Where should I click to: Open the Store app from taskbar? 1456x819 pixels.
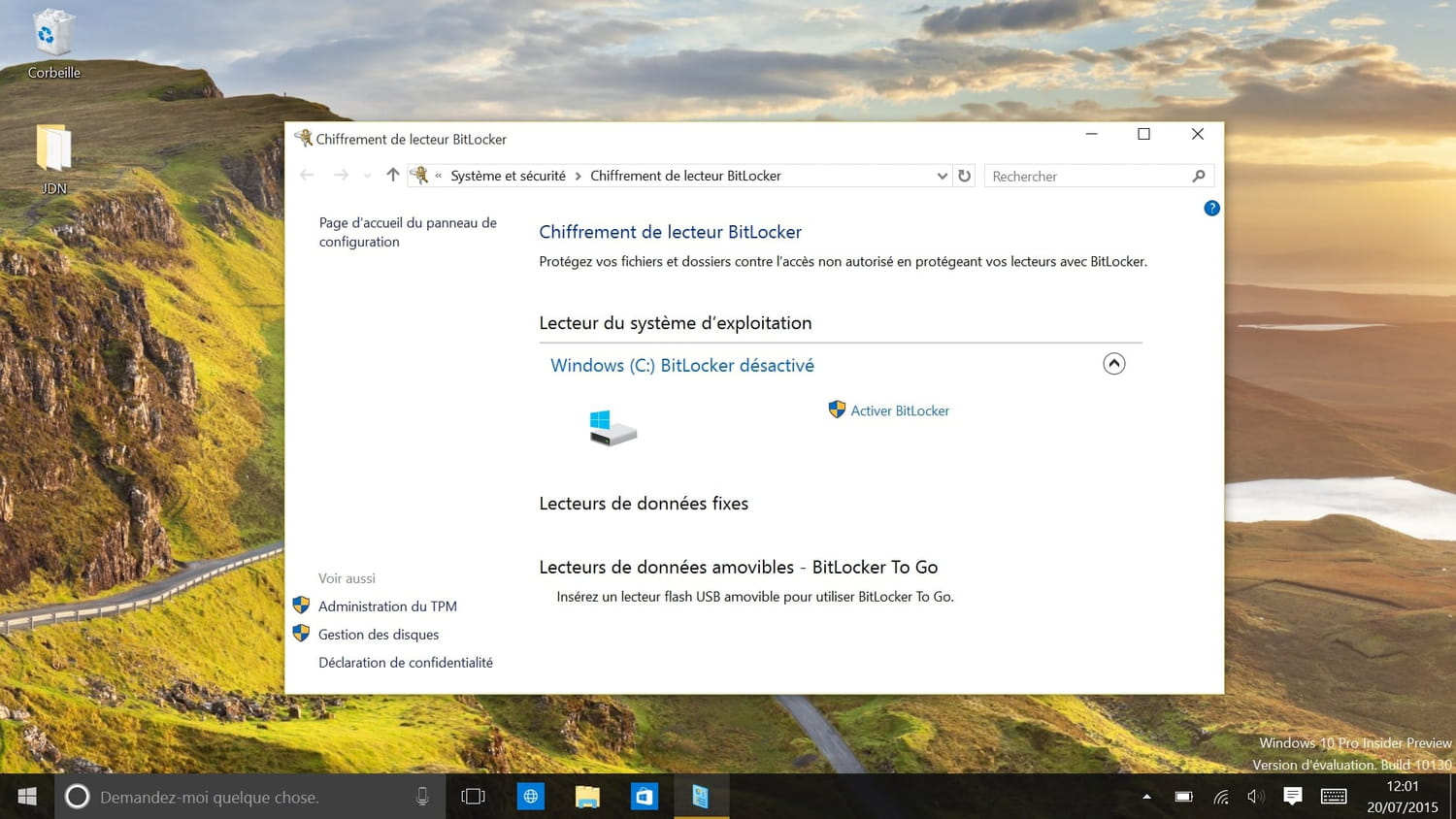[x=645, y=797]
